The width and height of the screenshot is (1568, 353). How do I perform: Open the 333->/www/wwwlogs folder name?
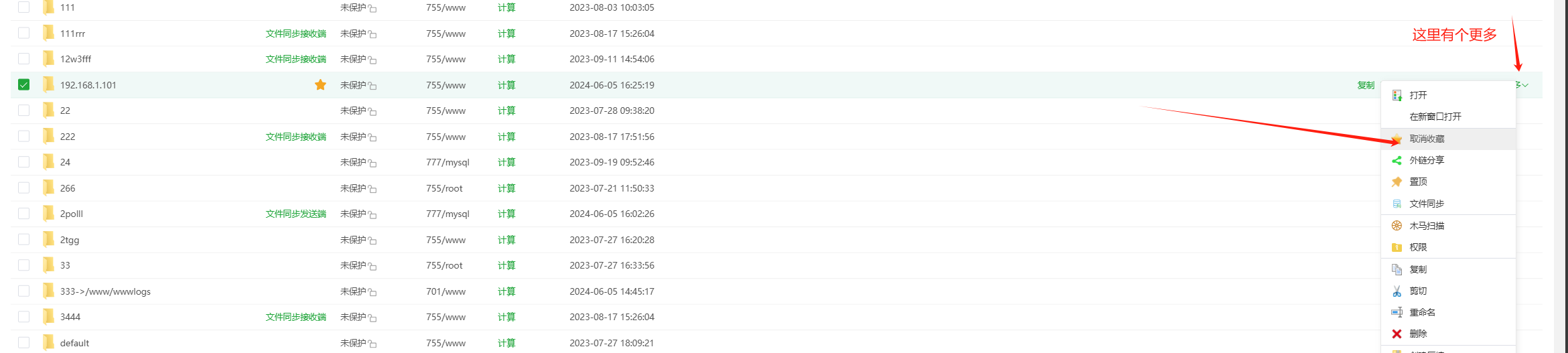tap(105, 291)
